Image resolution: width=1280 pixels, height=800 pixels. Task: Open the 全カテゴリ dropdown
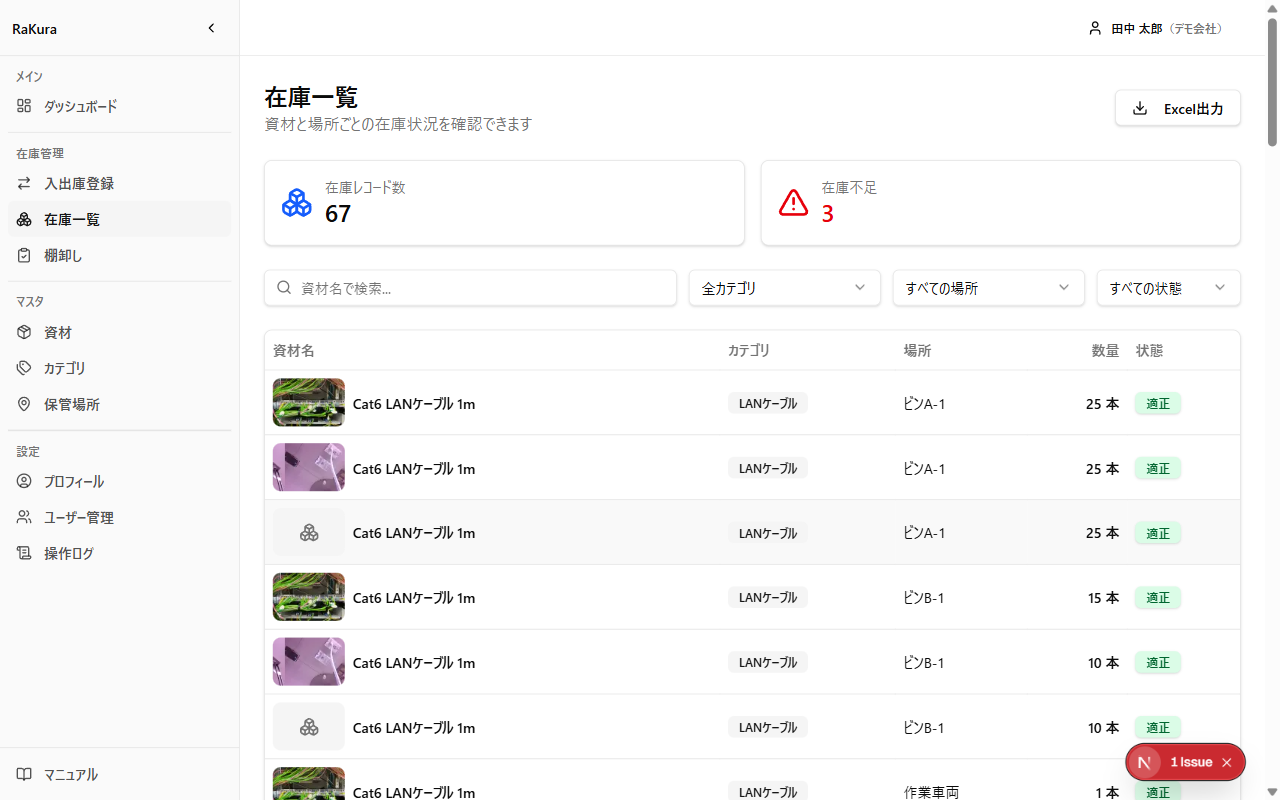[784, 288]
